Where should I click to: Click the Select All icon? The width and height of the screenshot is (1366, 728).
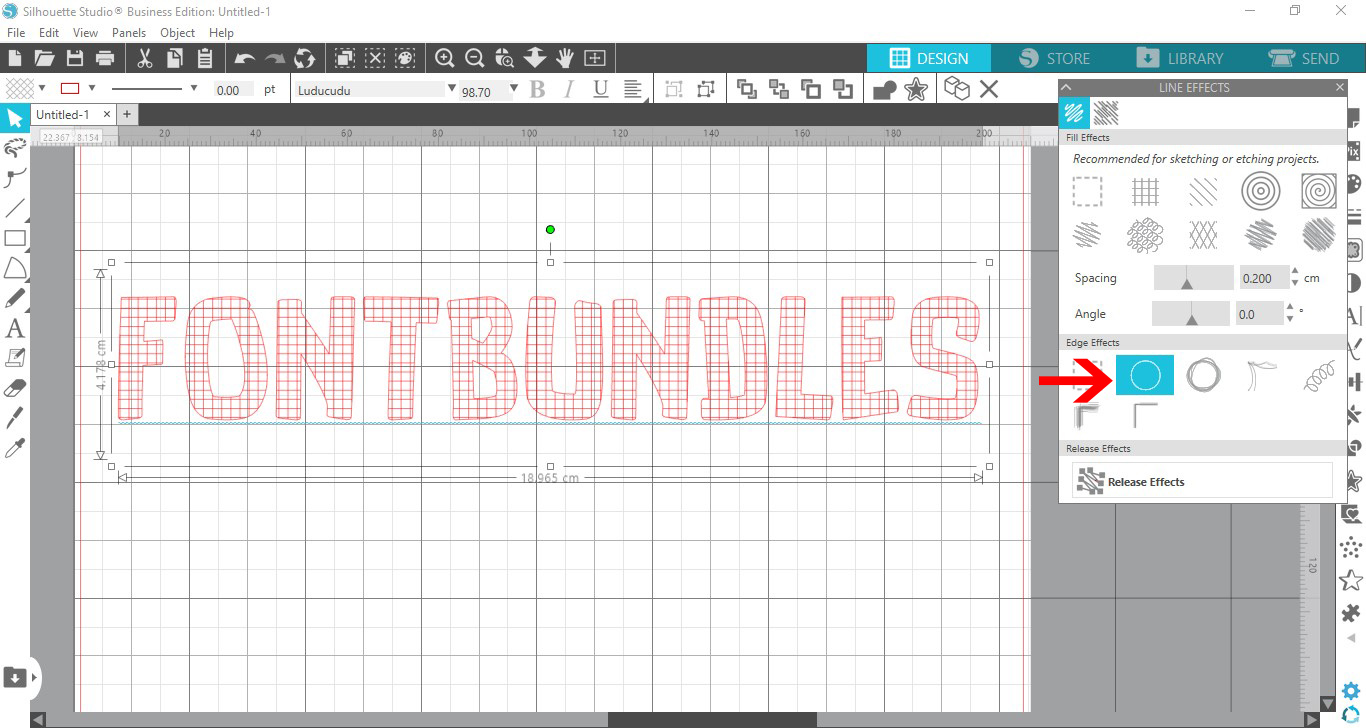[345, 58]
